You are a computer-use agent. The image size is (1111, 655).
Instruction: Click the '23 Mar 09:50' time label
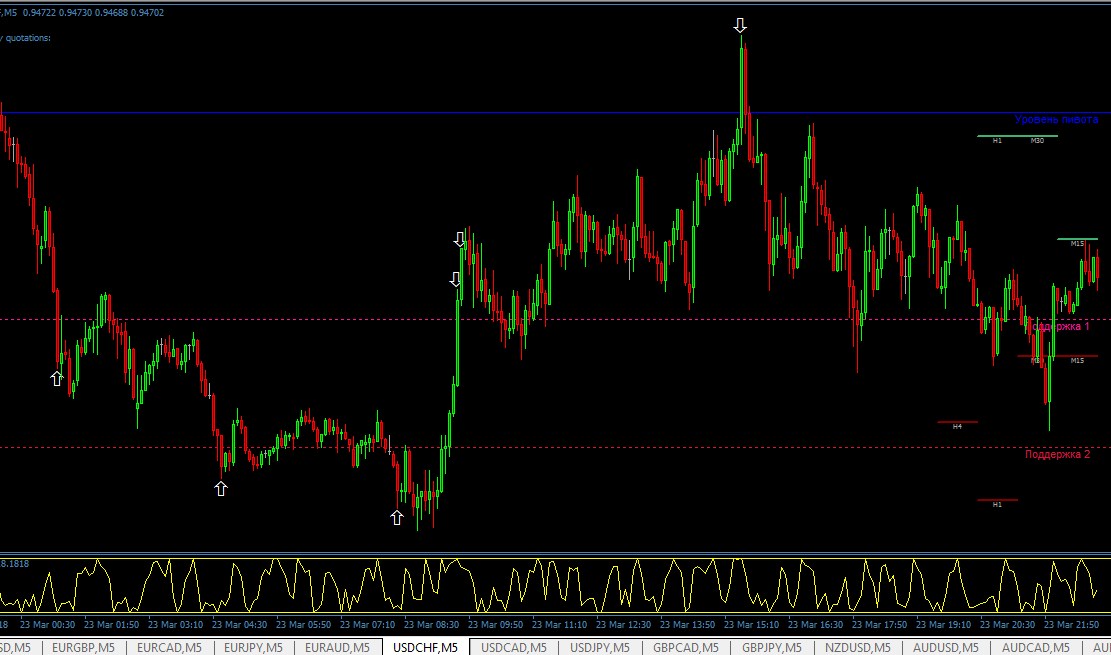point(495,625)
